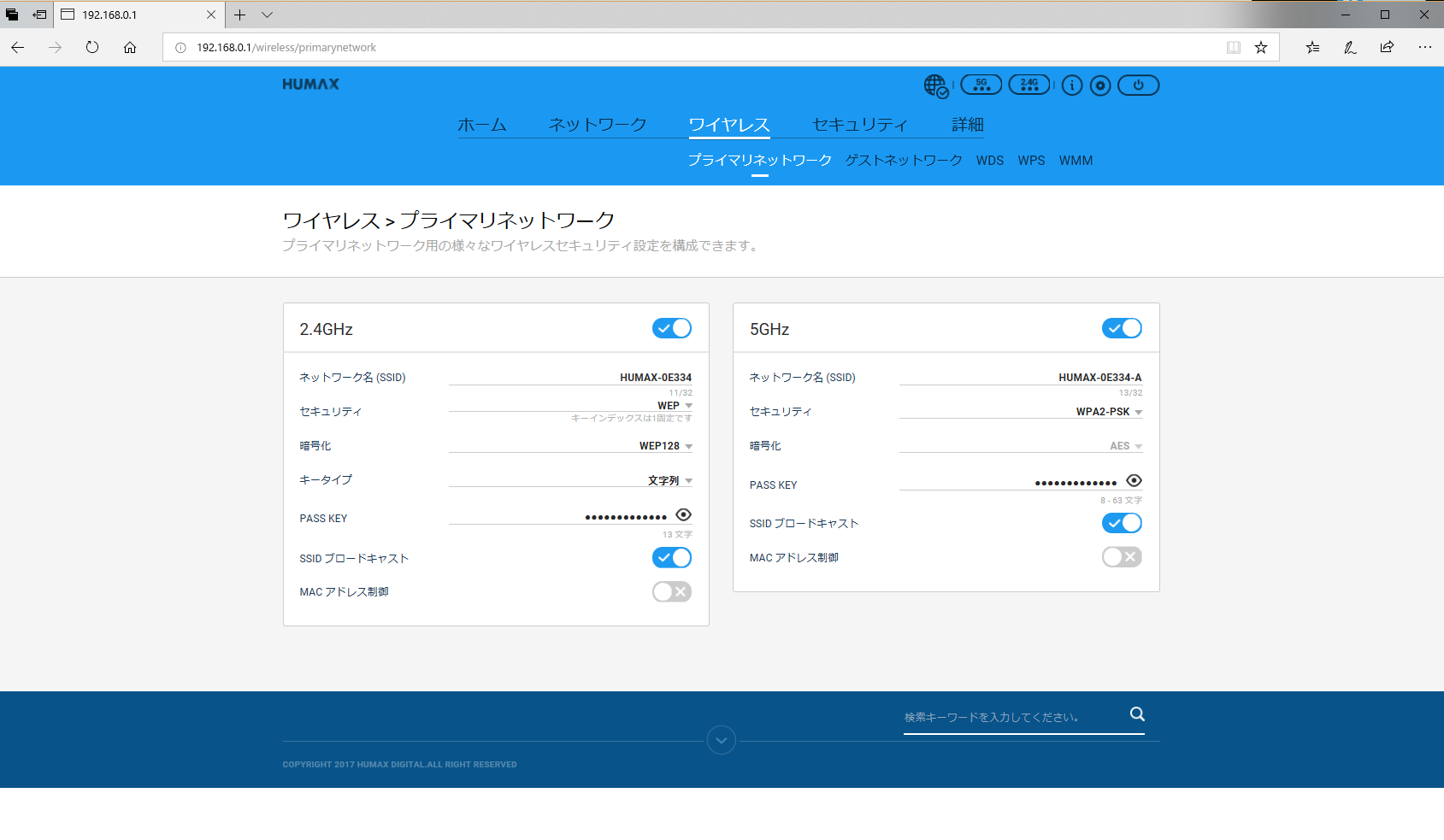Viewport: 1444px width, 840px height.
Task: Click the power/logout icon in header
Action: (x=1139, y=85)
